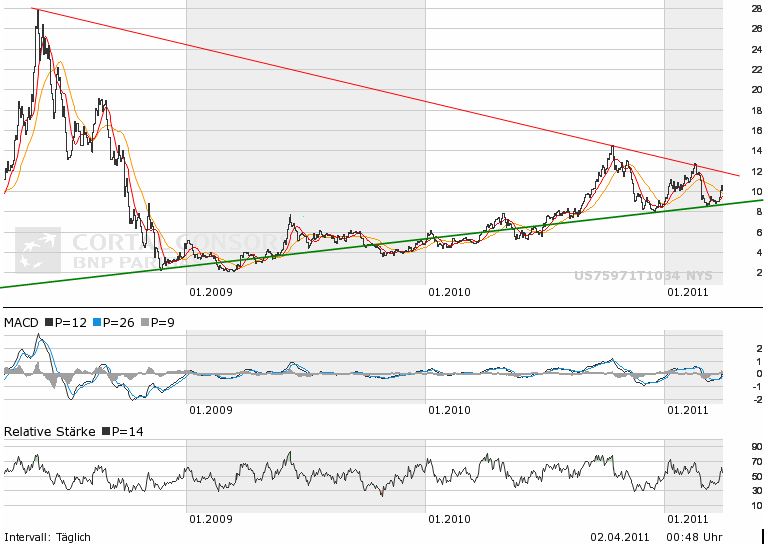Click price axis value 24
768x546 pixels.
tap(757, 49)
